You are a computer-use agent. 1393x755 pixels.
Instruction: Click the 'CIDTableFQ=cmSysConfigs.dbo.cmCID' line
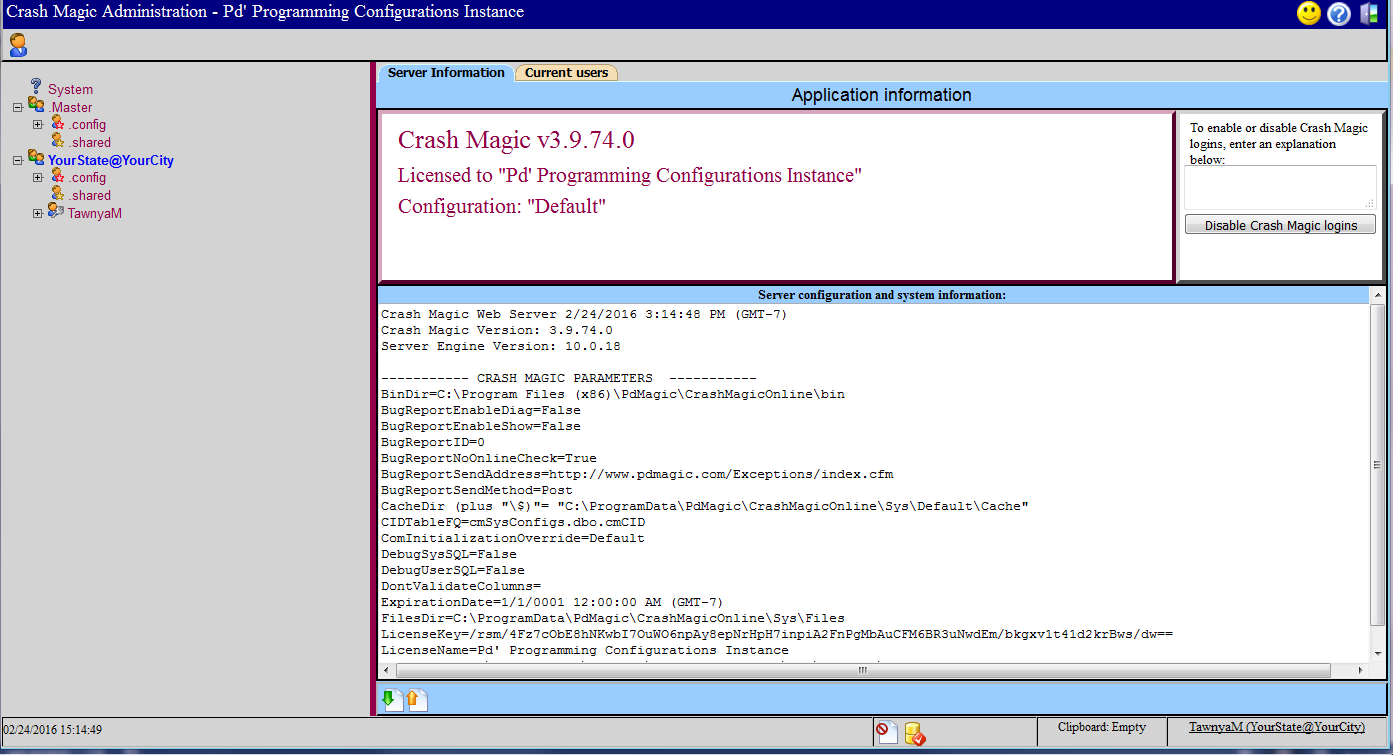tap(513, 522)
